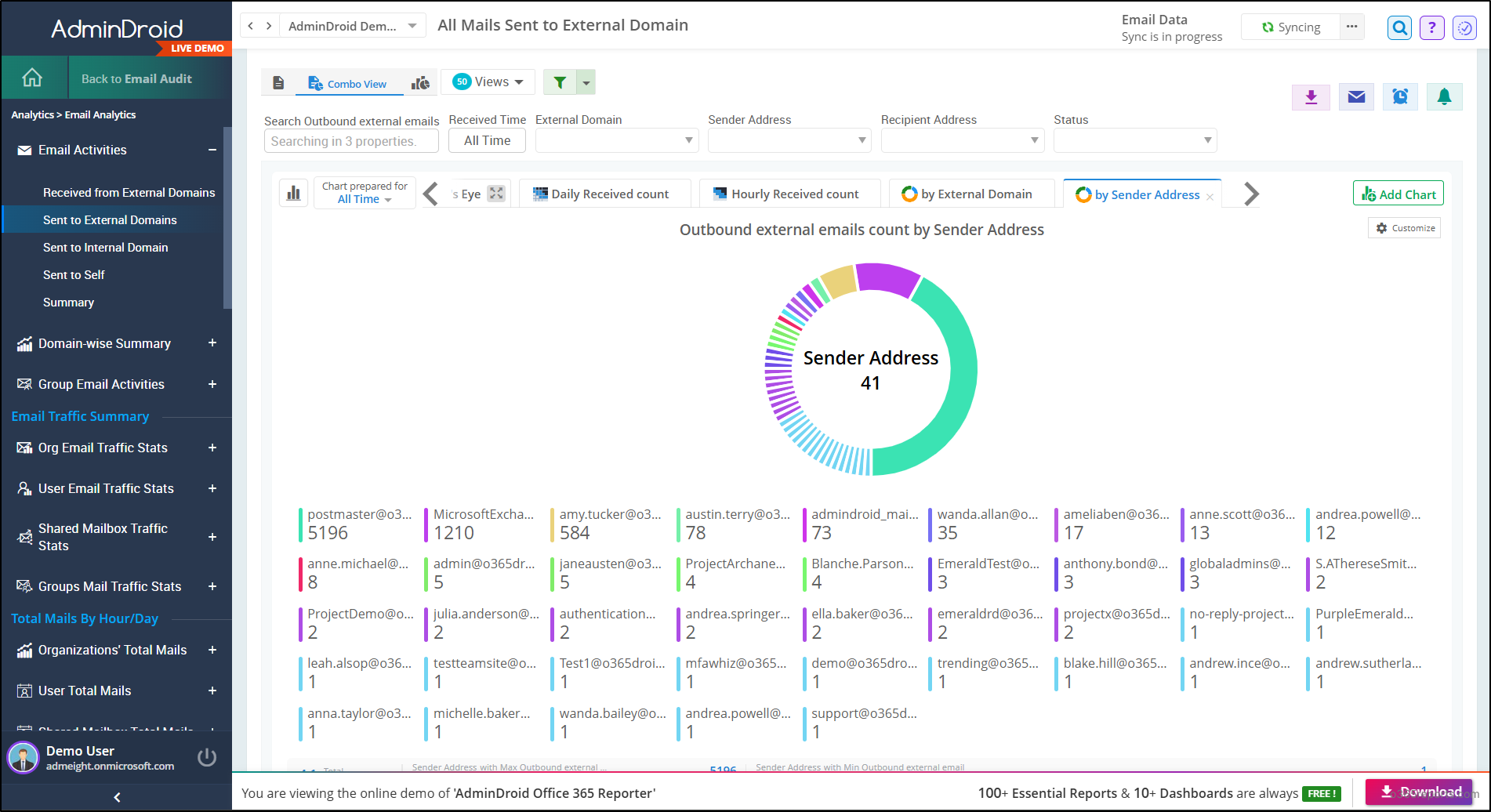Screen dimensions: 1491x812
Task: Click the Analytics breadcrumb link
Action: [x=32, y=114]
